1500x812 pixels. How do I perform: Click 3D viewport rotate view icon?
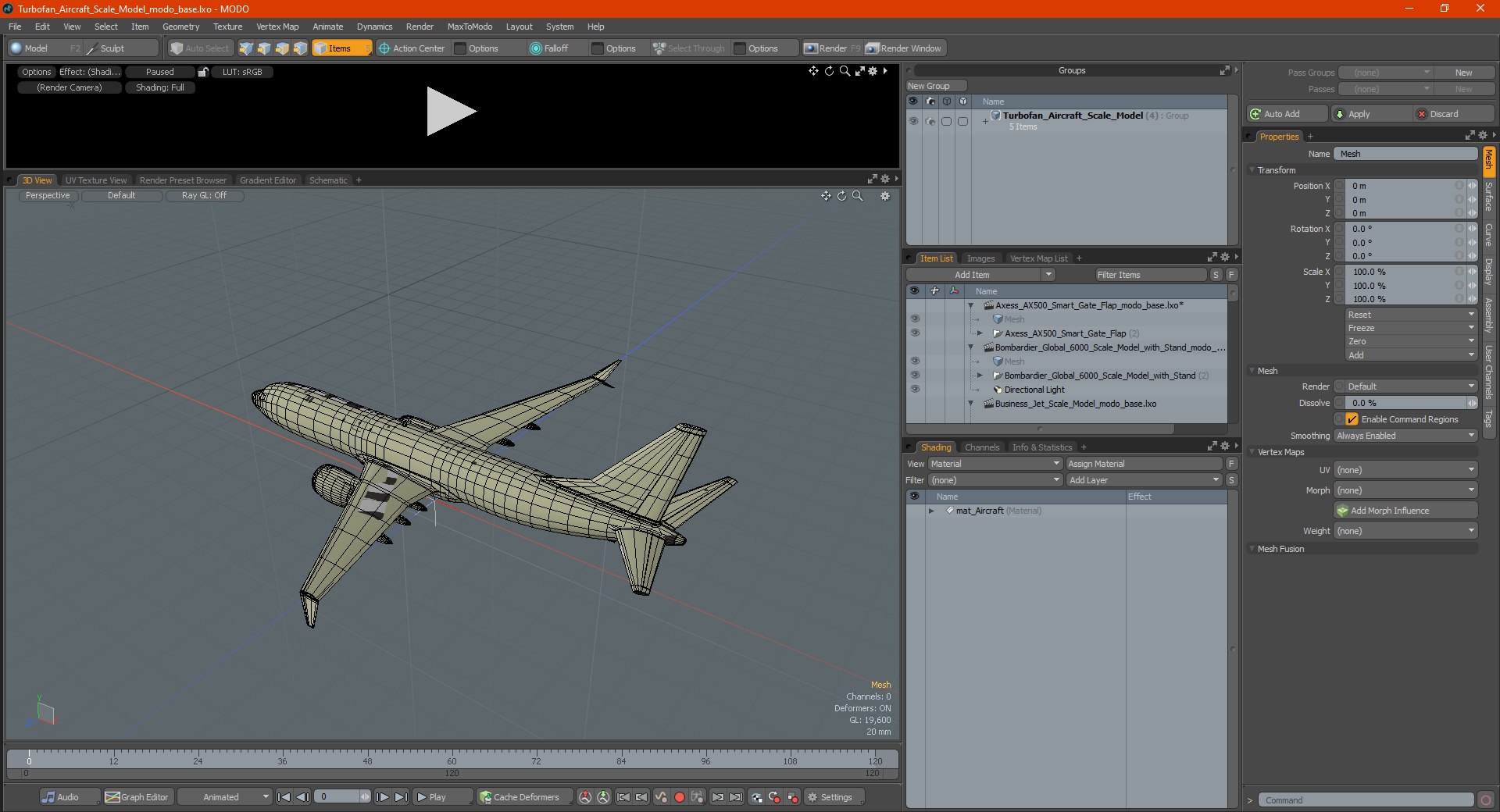[841, 196]
